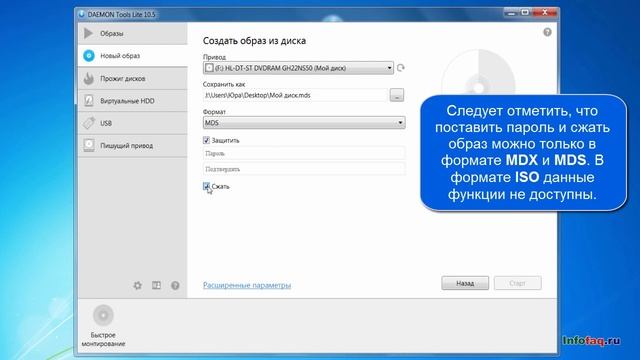Screen dimensions: 640x360
Task: Click the DAEMON Tools title bar logo icon
Action: coord(82,14)
